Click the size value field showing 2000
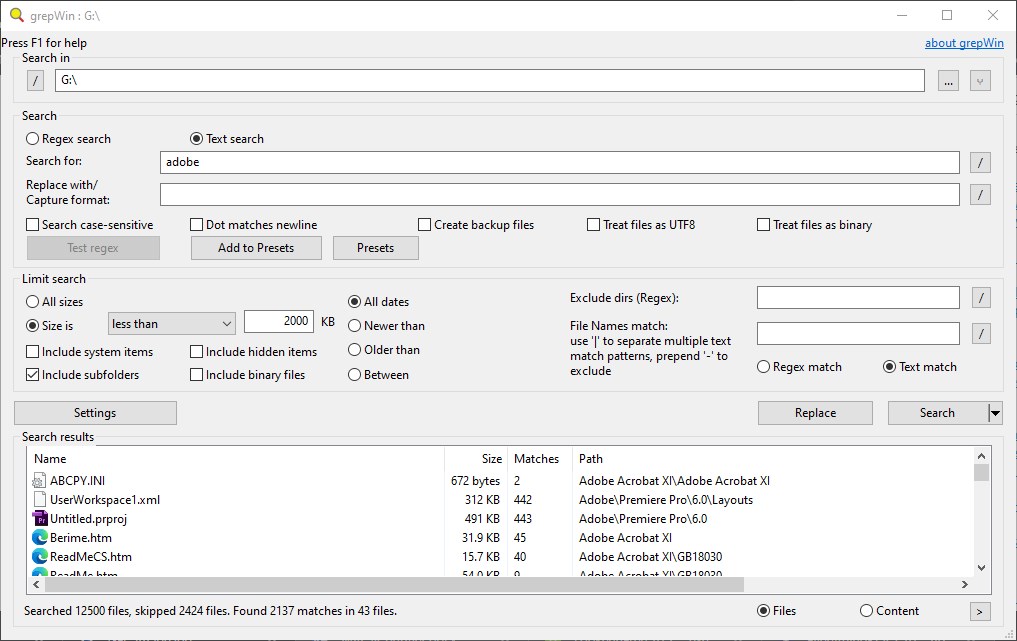This screenshot has width=1017, height=641. [x=279, y=321]
